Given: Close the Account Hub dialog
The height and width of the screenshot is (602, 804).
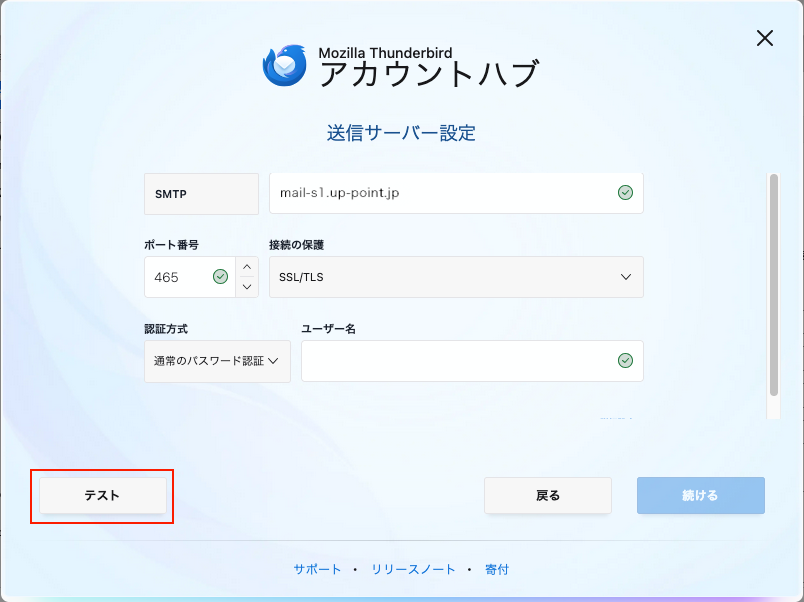Looking at the screenshot, I should pos(765,38).
